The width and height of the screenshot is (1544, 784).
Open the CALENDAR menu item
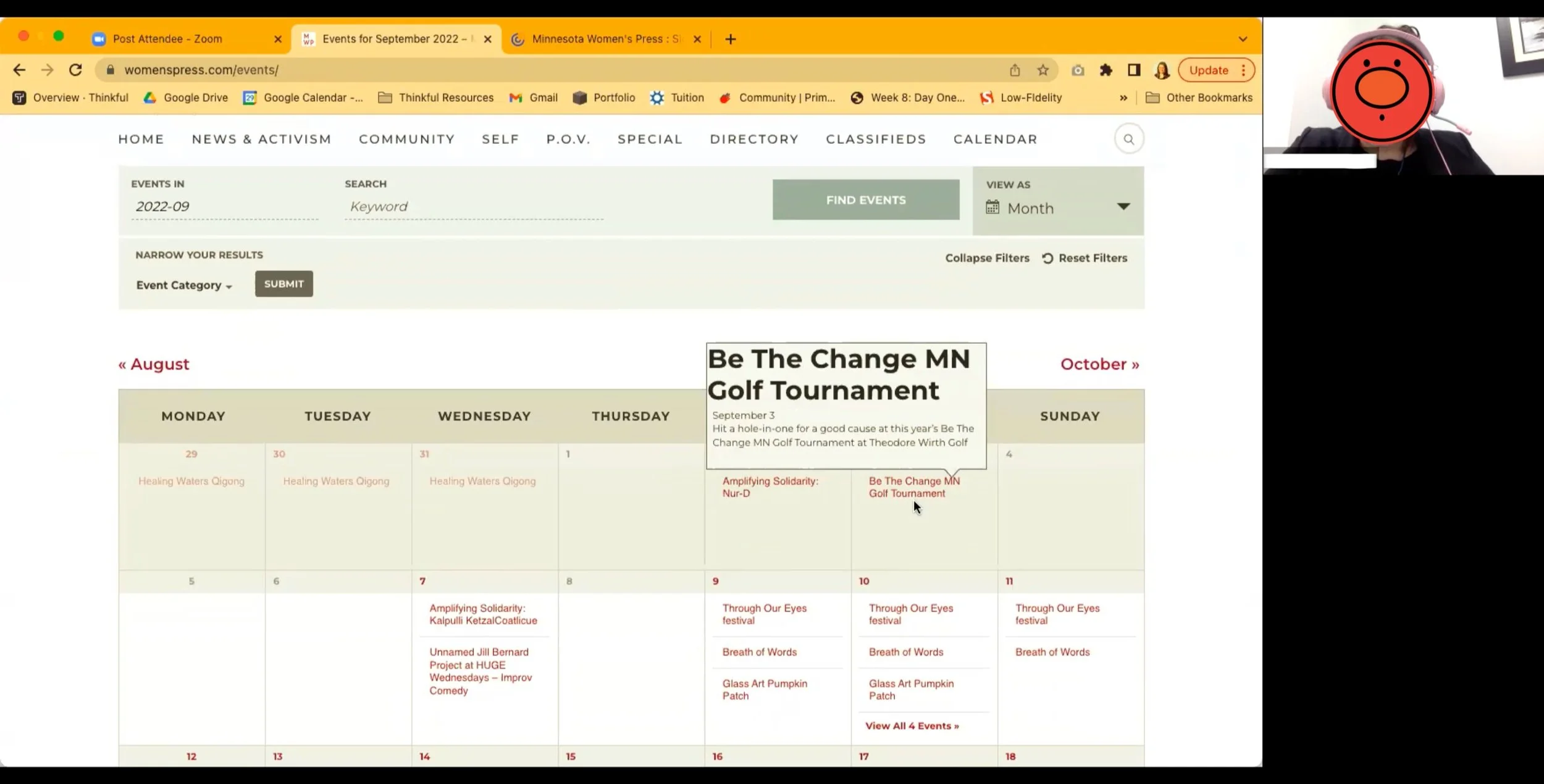[x=995, y=140]
